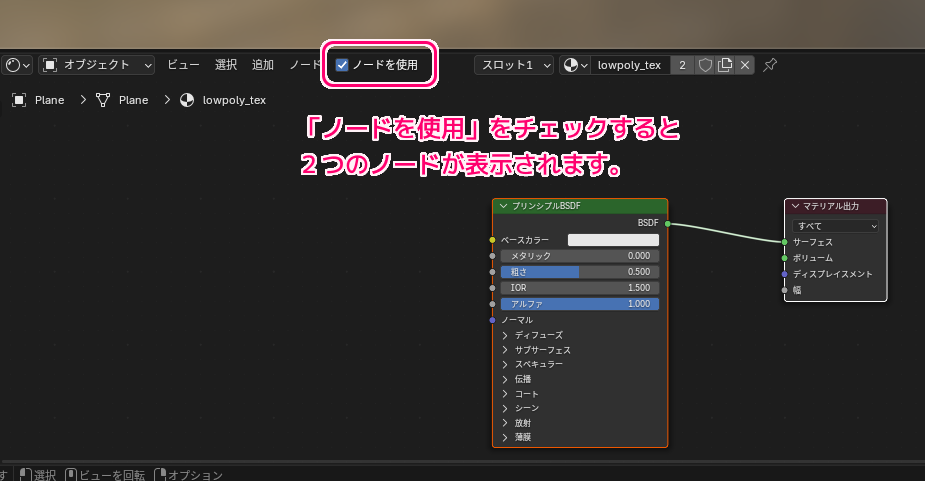Click the 粗さ roughness slider
Image resolution: width=925 pixels, height=481 pixels.
tap(580, 272)
